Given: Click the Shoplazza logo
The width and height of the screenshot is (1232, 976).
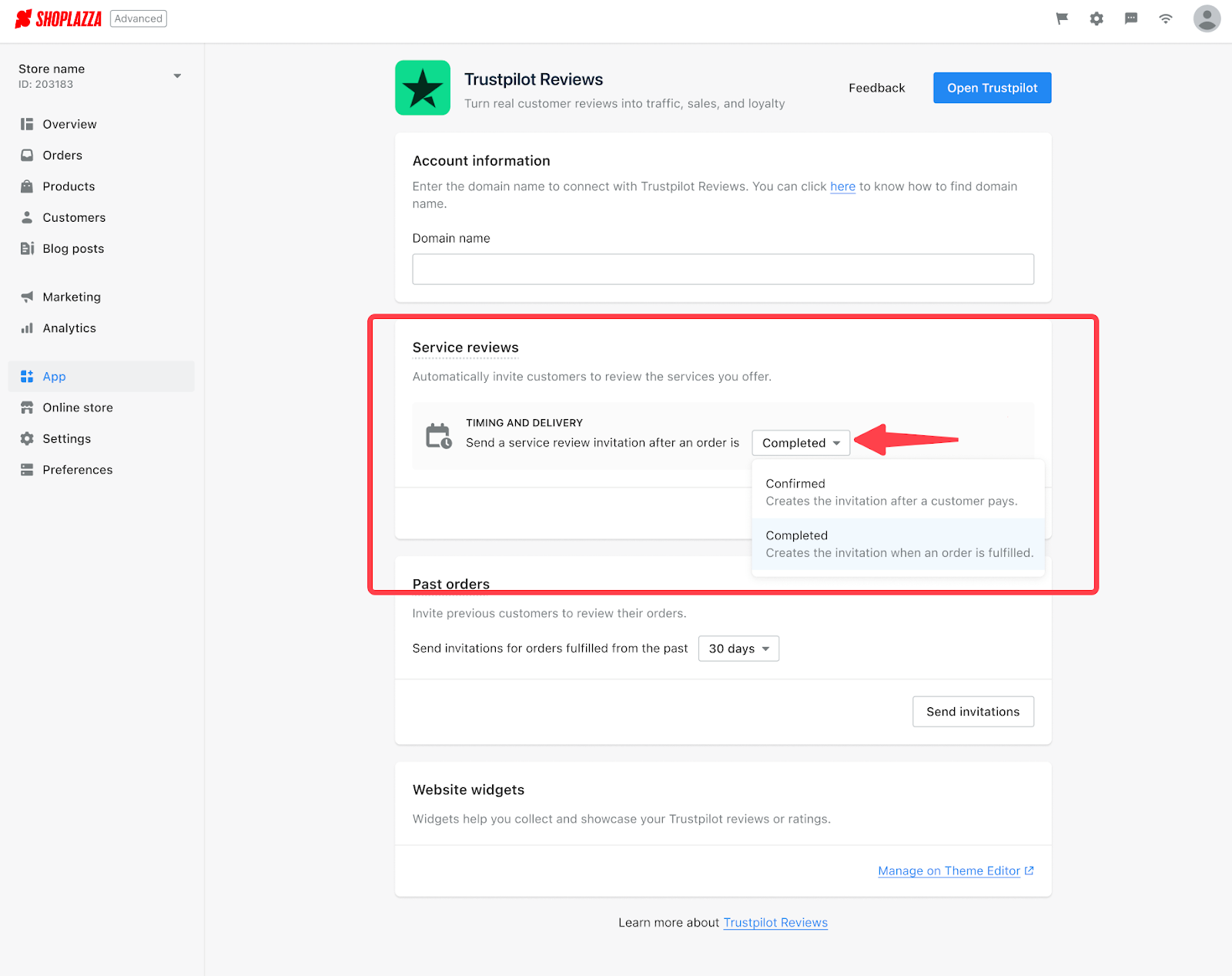Looking at the screenshot, I should [59, 18].
